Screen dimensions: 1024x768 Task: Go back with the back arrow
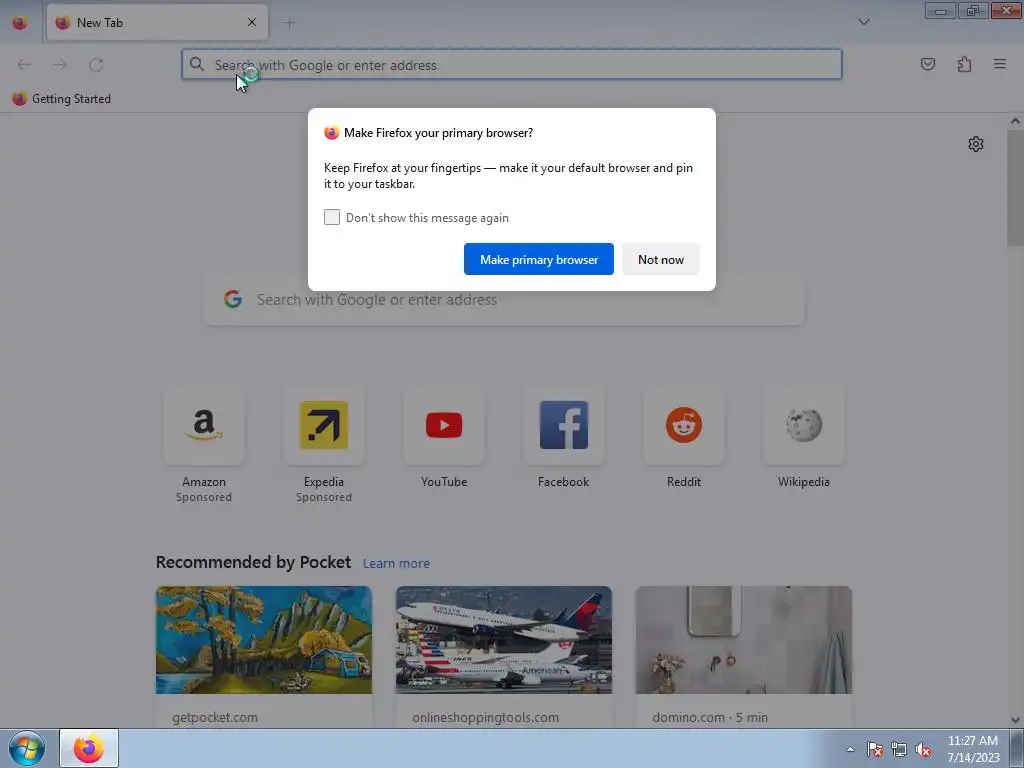coord(24,64)
